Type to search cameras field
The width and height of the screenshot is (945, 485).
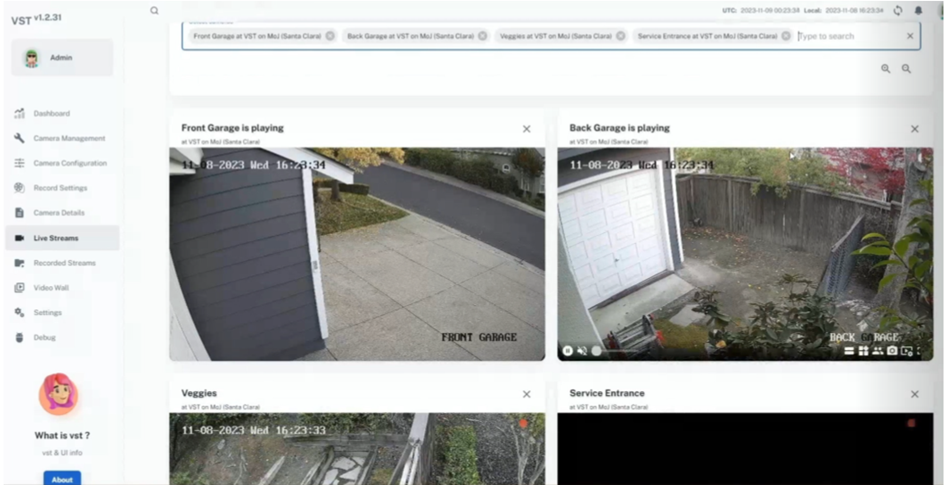pyautogui.click(x=849, y=36)
